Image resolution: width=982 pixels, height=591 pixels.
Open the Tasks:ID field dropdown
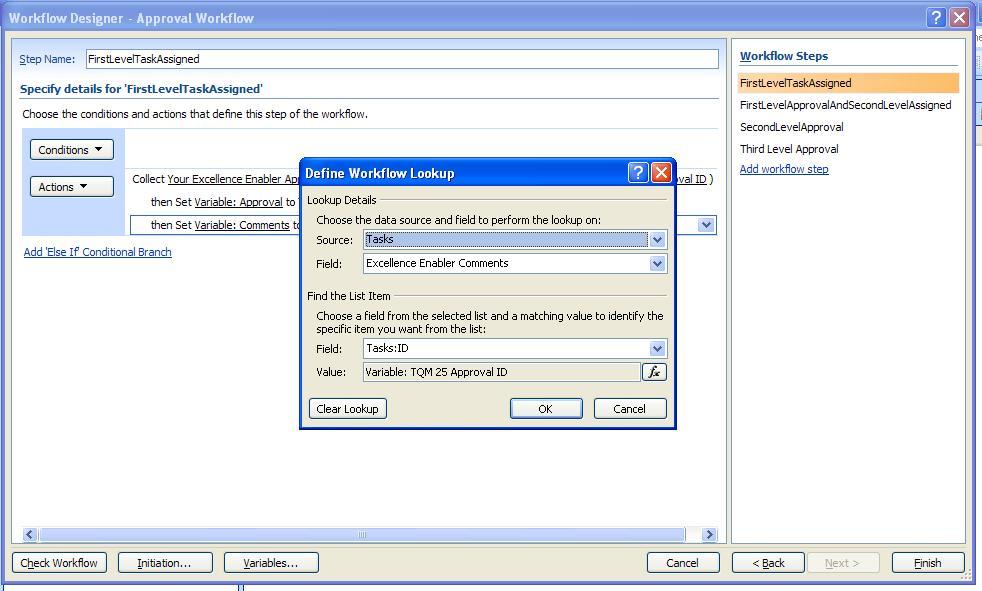[657, 349]
